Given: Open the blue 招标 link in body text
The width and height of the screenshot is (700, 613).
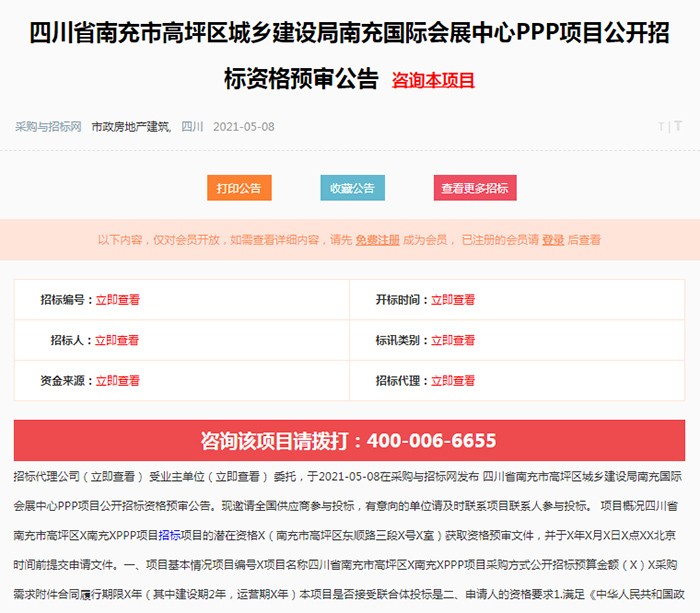Looking at the screenshot, I should (x=169, y=535).
